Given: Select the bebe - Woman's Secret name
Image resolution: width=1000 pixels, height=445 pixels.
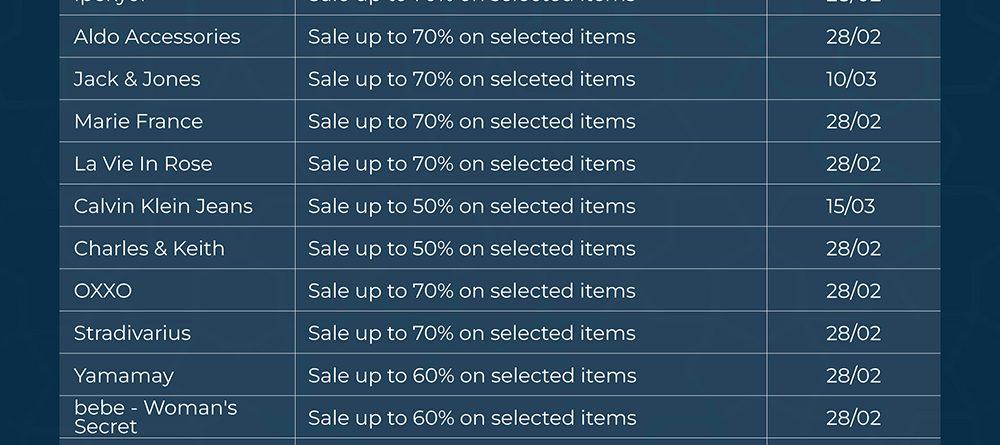Looking at the screenshot, I should (155, 417).
